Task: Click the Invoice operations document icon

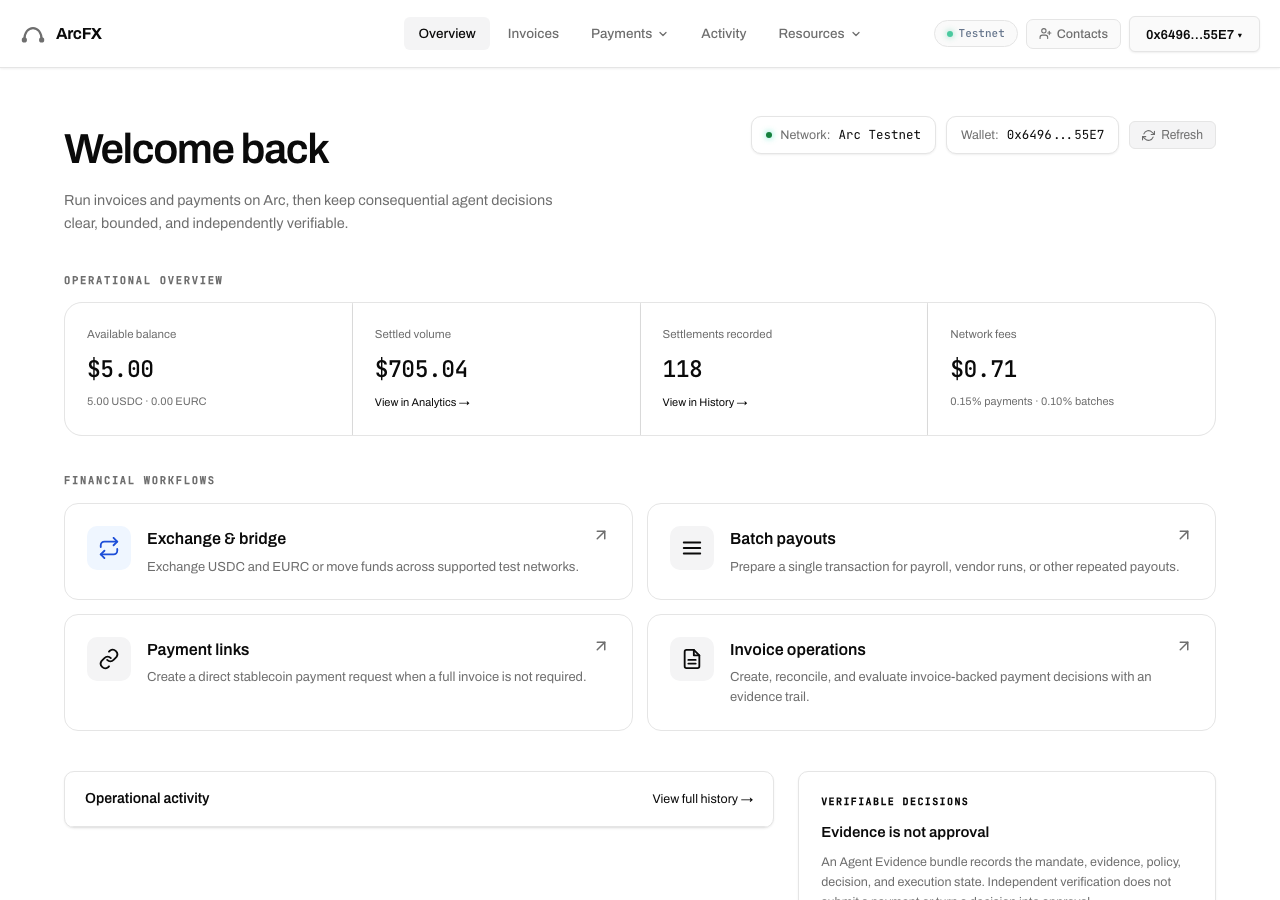Action: coord(692,659)
